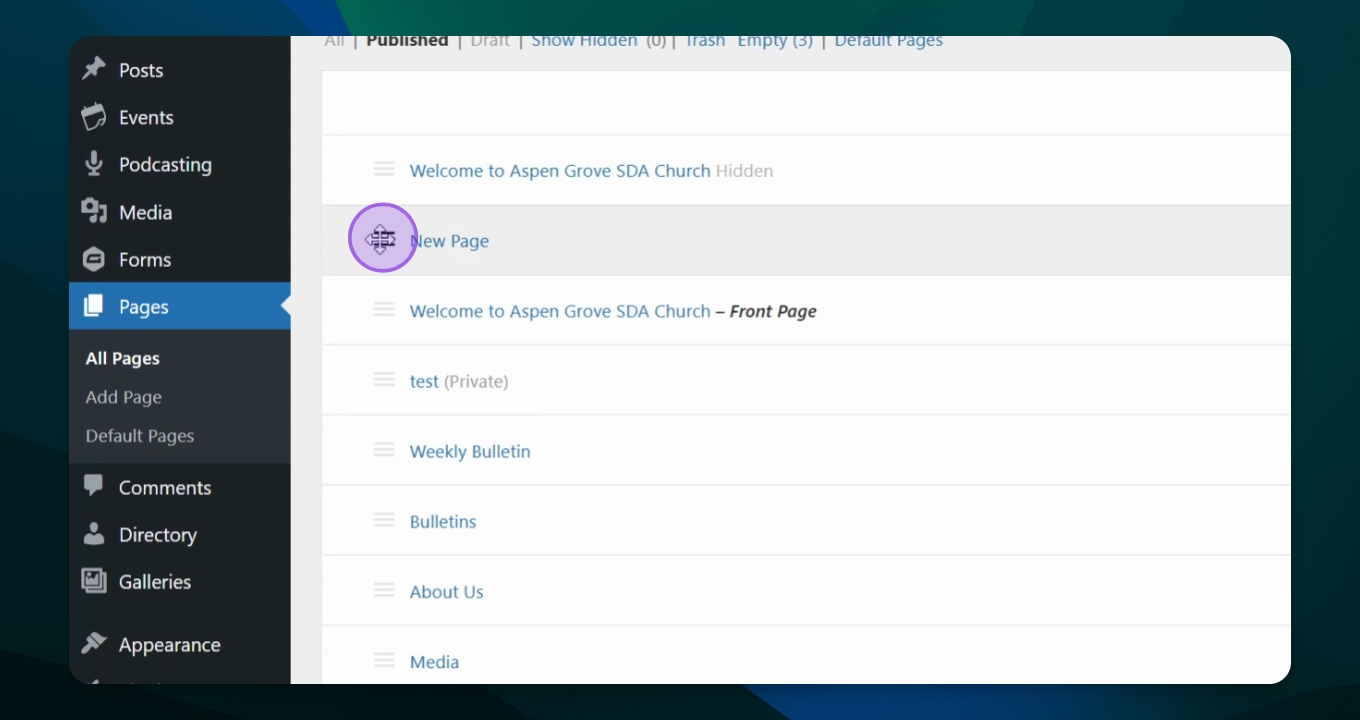This screenshot has width=1360, height=720.
Task: Show the Trash filter view
Action: click(x=705, y=41)
